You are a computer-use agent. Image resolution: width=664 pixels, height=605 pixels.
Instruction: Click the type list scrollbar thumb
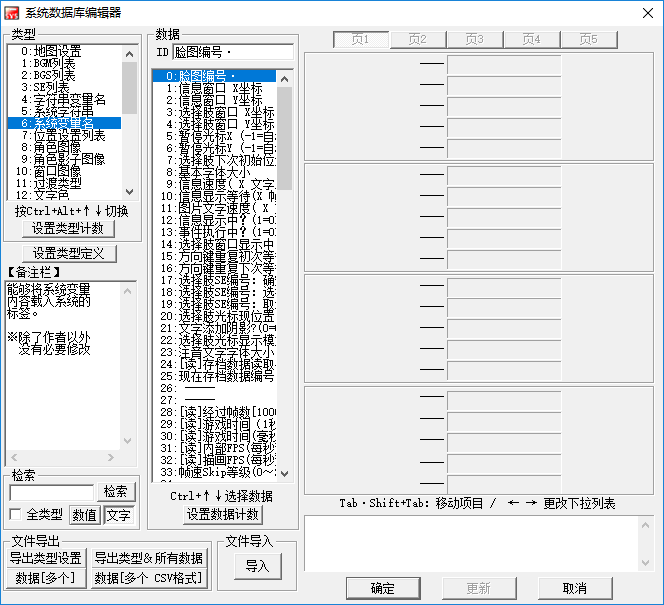pos(130,88)
